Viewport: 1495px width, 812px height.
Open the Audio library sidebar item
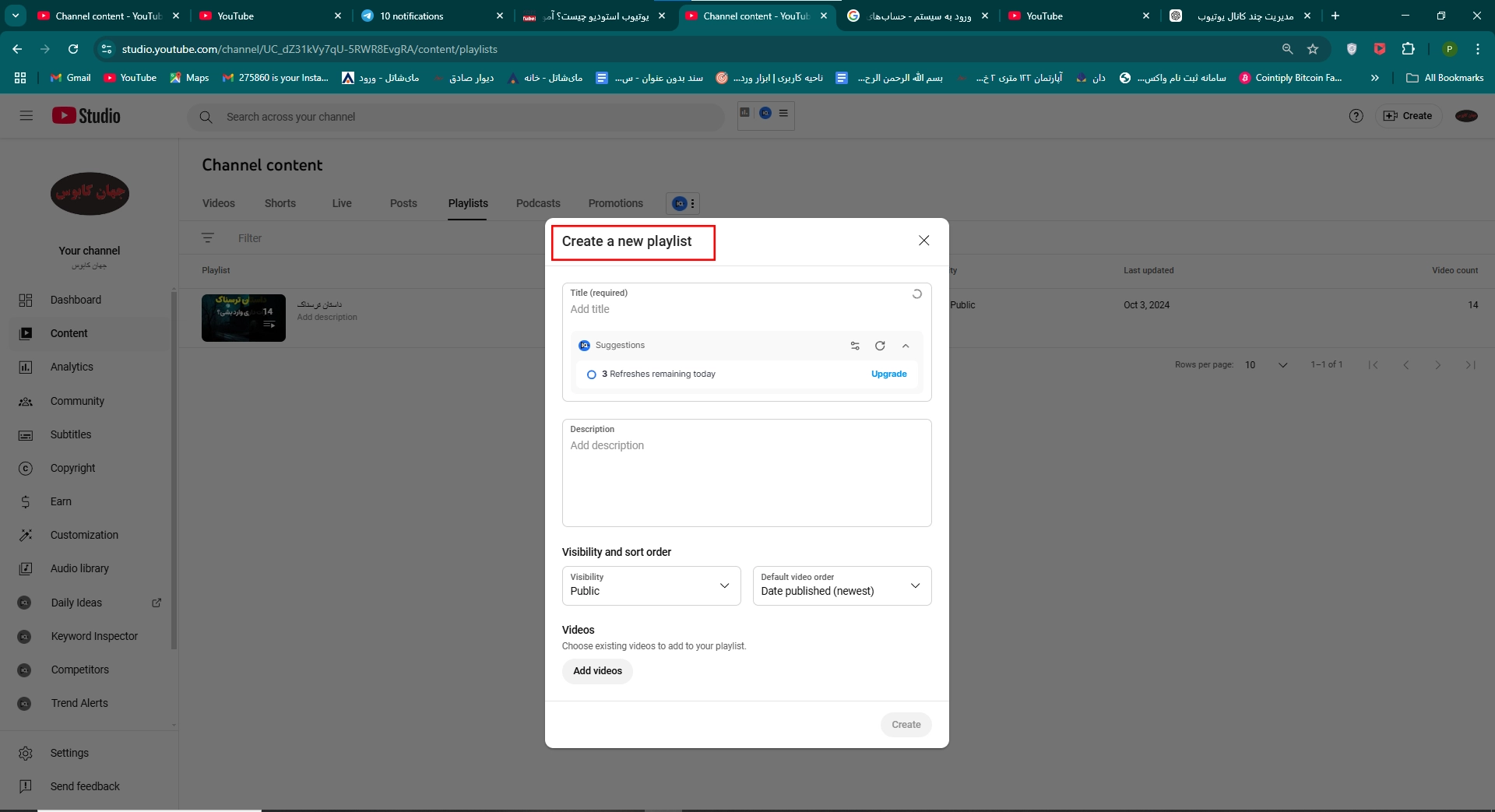(x=79, y=568)
